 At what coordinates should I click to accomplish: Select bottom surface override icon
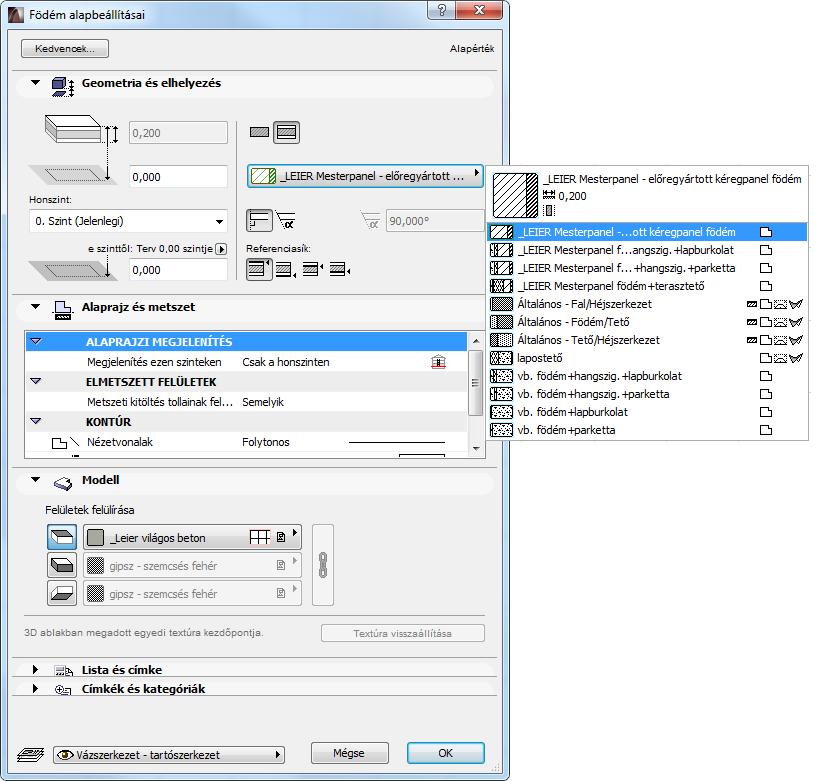62,593
